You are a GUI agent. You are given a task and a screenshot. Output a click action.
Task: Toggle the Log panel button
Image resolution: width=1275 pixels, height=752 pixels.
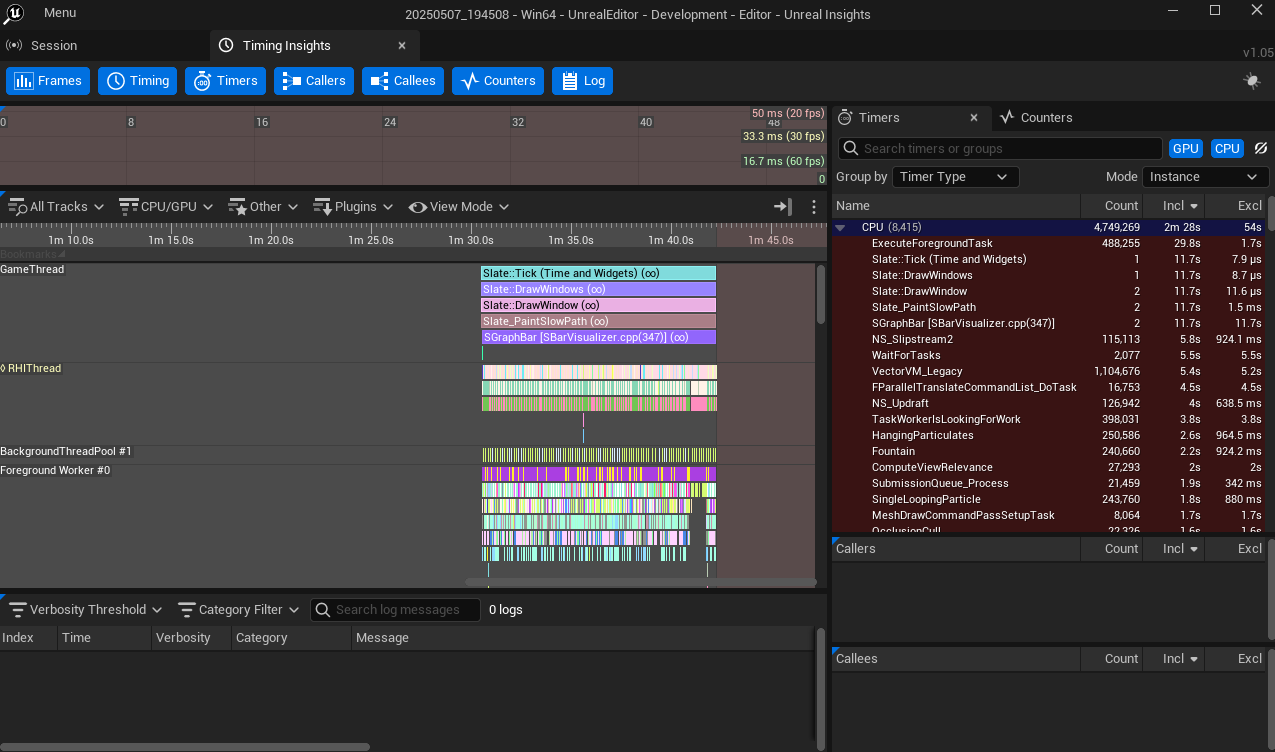point(582,81)
